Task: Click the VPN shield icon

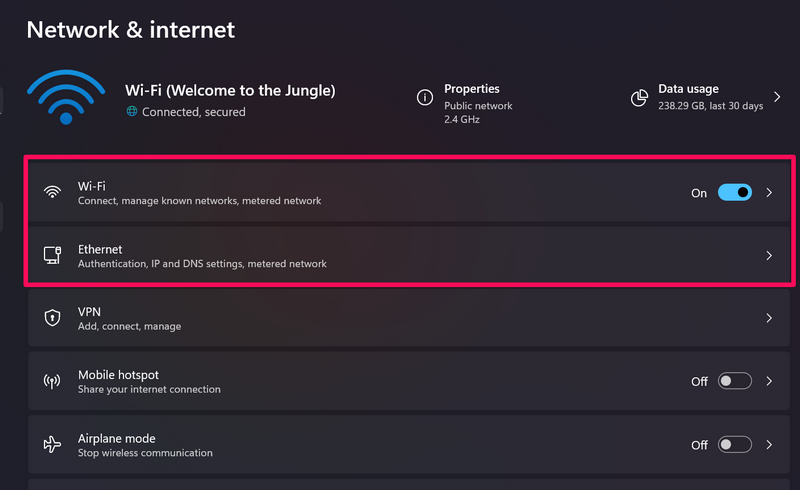Action: (53, 318)
